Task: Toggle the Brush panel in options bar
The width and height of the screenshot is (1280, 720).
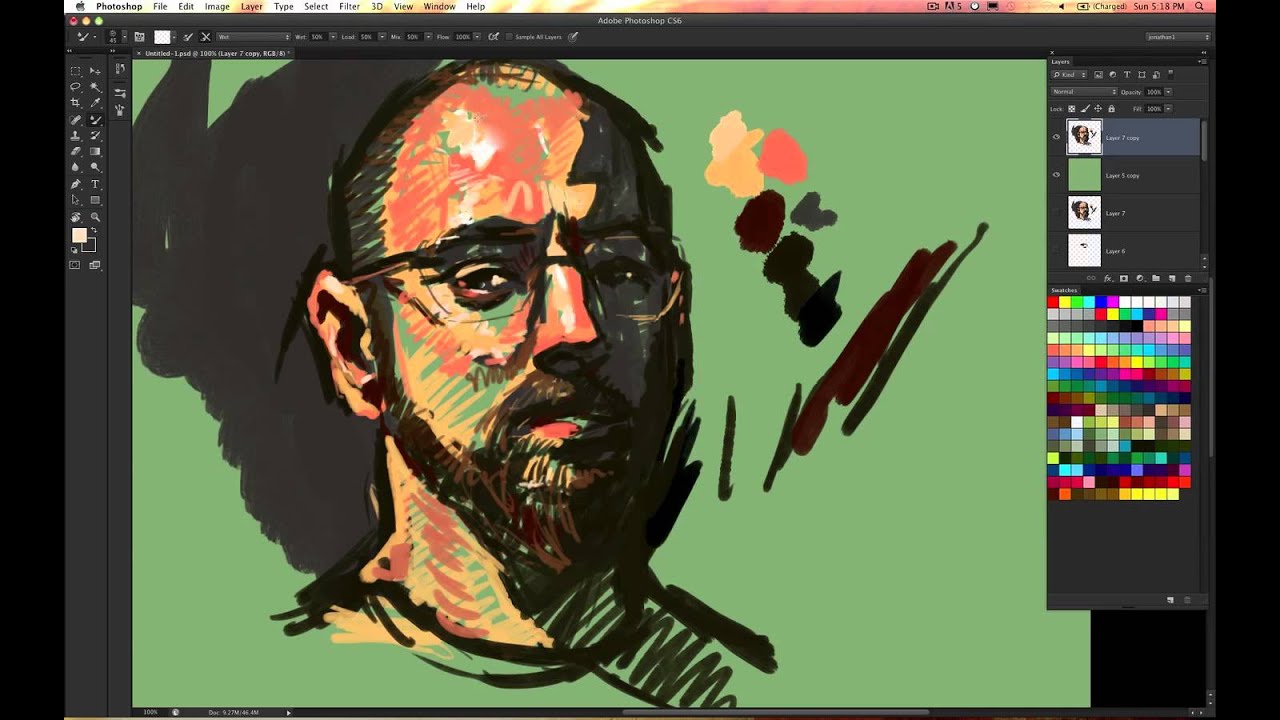Action: click(x=138, y=37)
